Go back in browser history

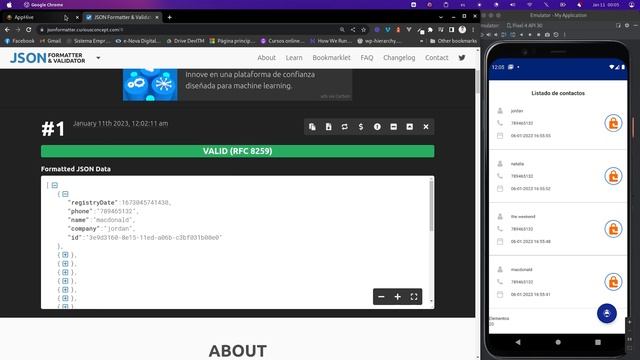click(7, 29)
